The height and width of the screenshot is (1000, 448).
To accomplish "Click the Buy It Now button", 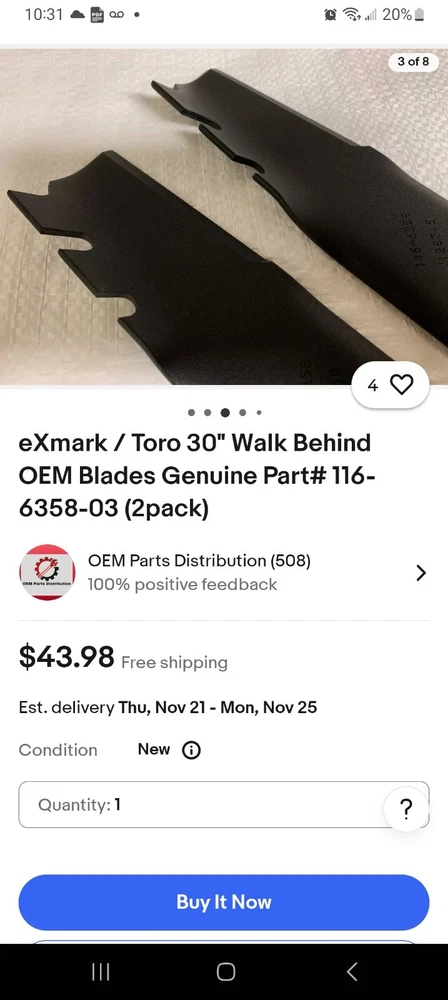I will coord(224,902).
